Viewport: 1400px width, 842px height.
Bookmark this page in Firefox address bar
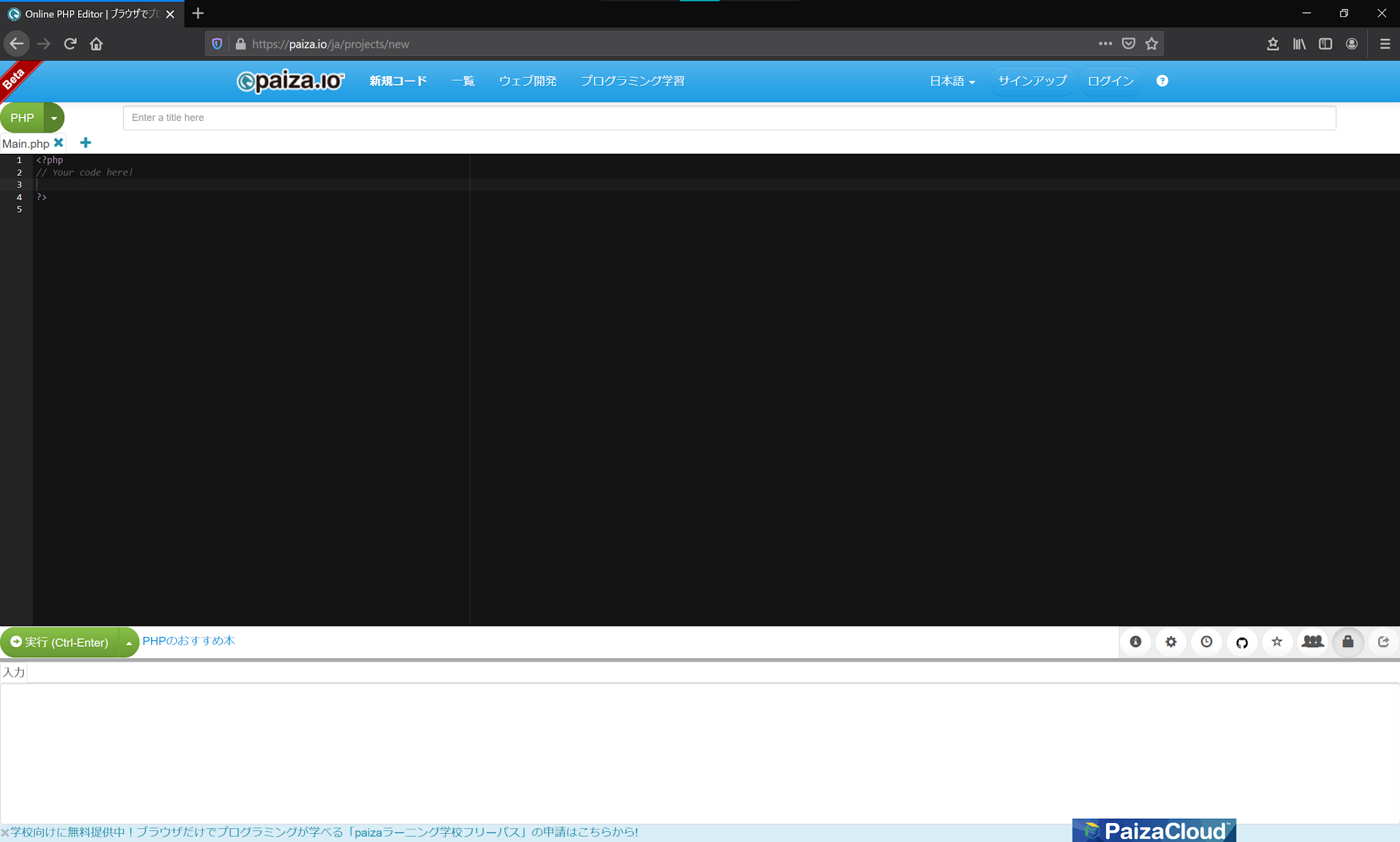click(1152, 44)
